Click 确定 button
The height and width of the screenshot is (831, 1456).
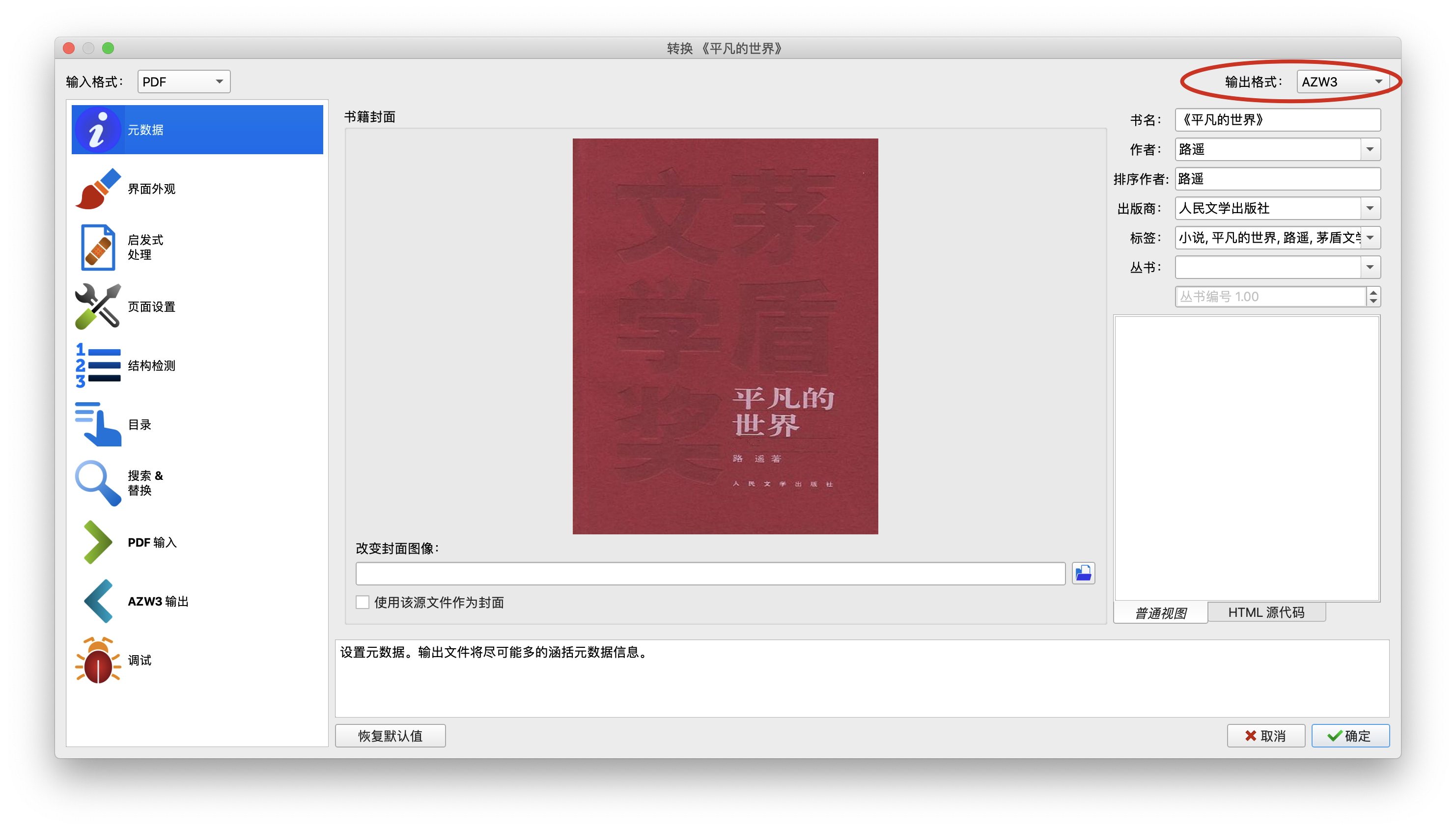[x=1349, y=736]
